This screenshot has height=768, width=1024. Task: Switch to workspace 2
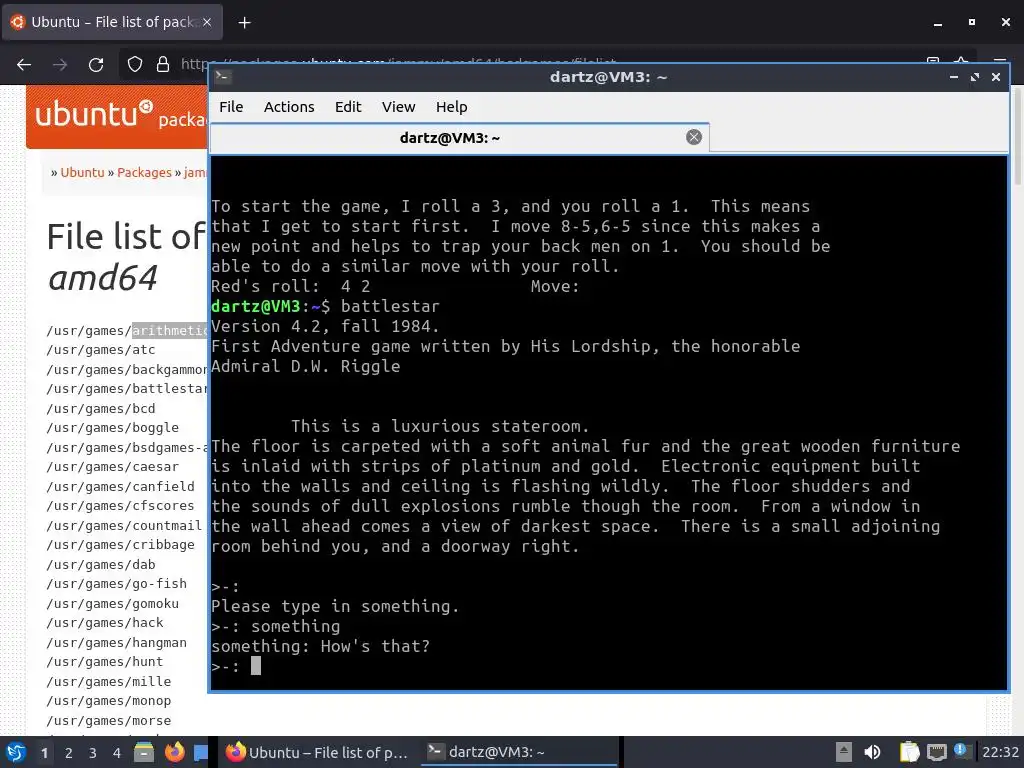coord(69,753)
